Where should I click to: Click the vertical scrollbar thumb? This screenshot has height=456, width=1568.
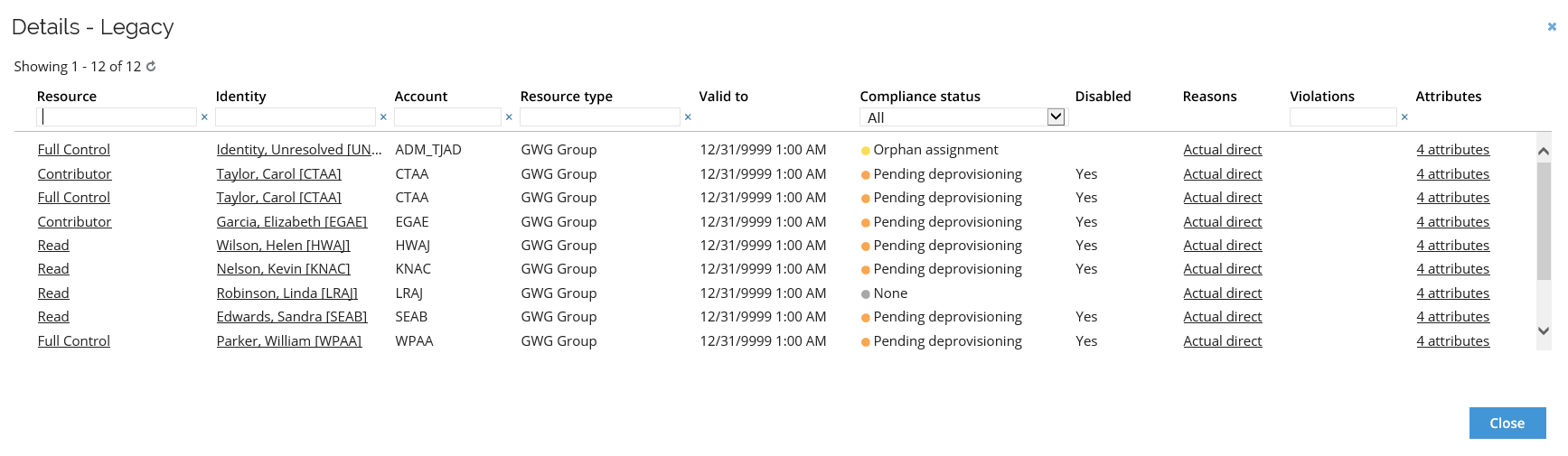pyautogui.click(x=1544, y=221)
